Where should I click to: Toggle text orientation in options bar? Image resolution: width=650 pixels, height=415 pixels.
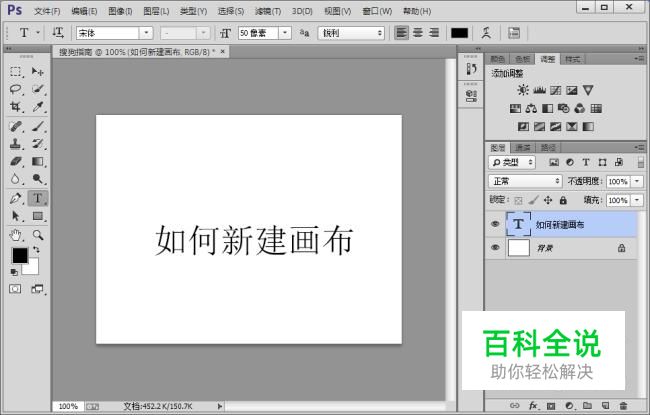(58, 33)
